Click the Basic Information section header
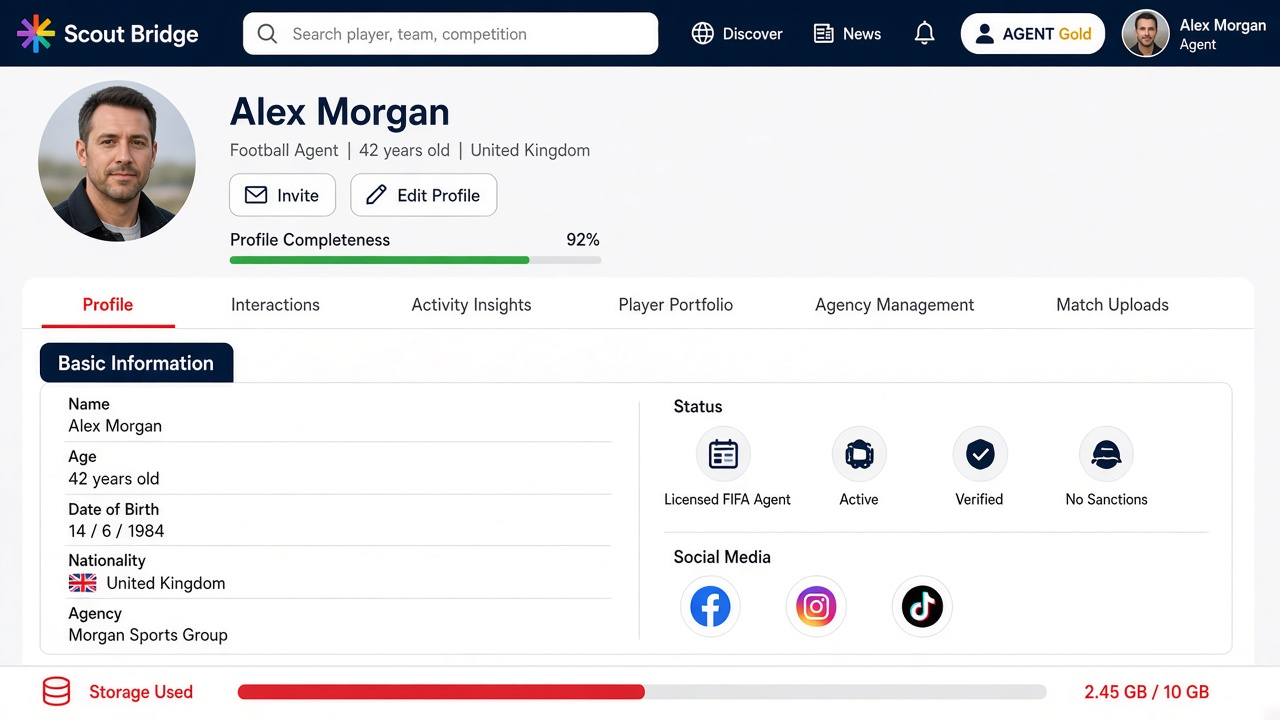The image size is (1280, 720). [136, 363]
